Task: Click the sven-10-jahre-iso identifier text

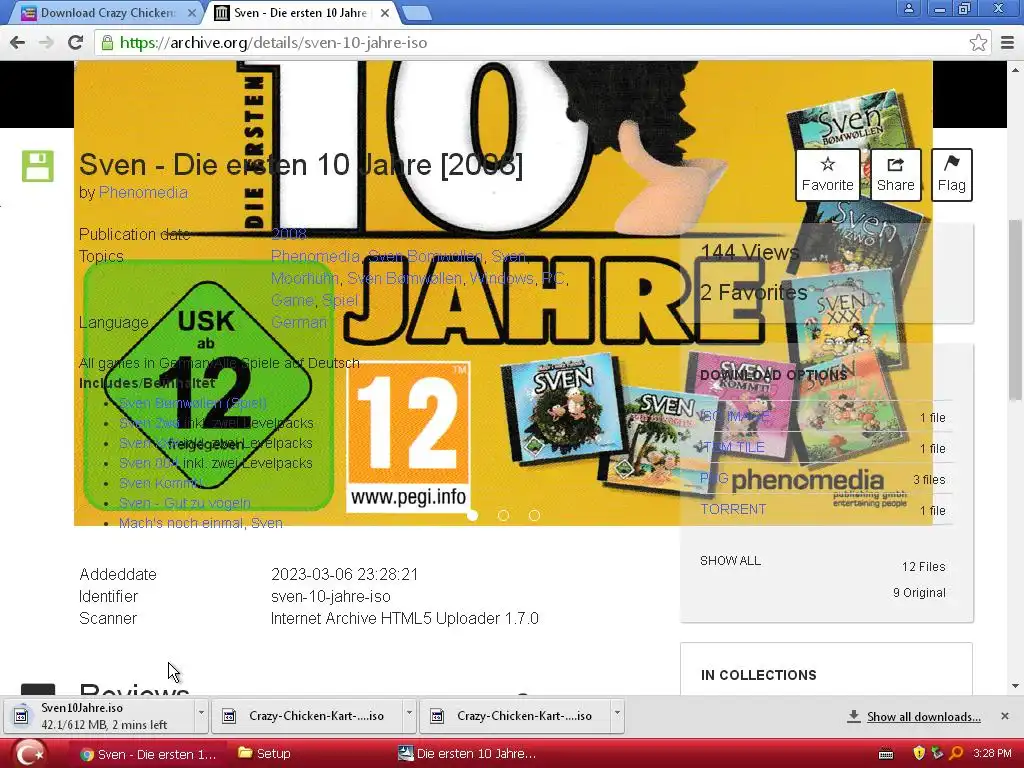Action: [x=330, y=596]
